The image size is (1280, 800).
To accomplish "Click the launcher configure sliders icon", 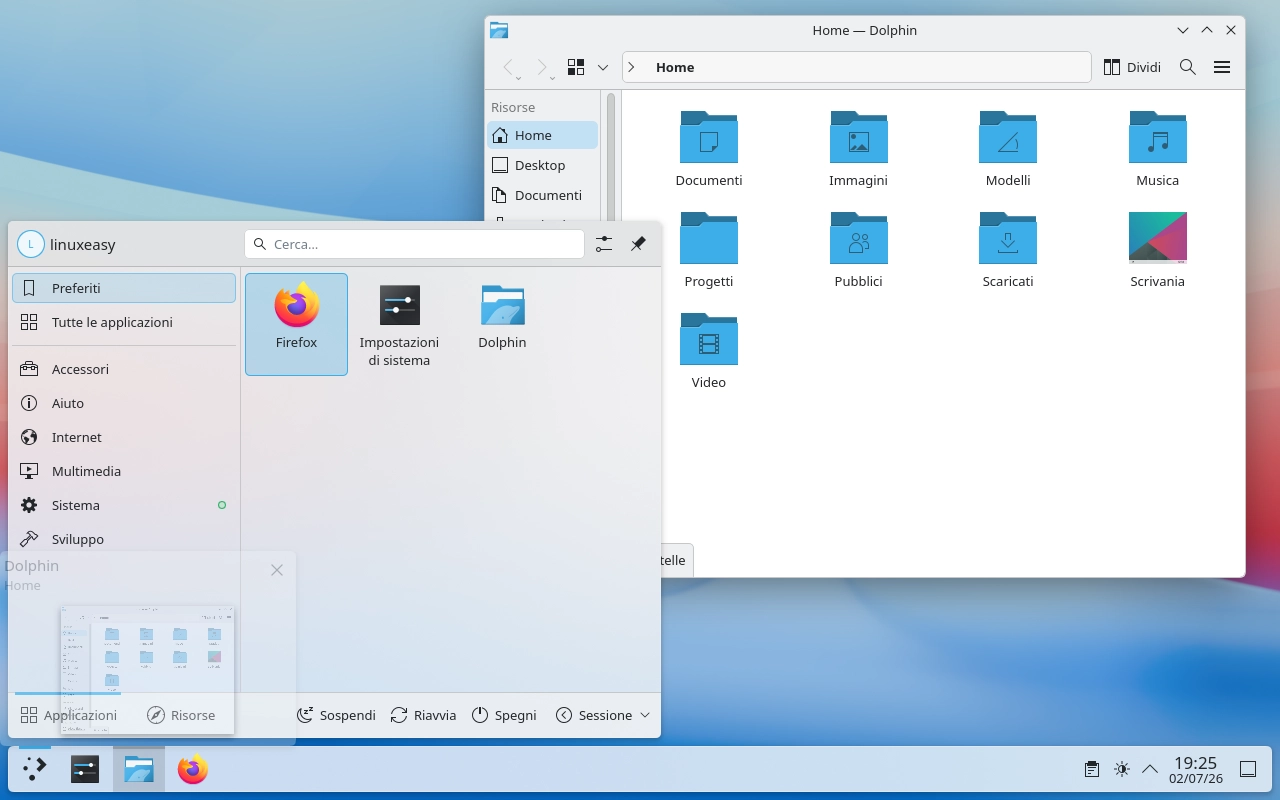I will pyautogui.click(x=604, y=244).
